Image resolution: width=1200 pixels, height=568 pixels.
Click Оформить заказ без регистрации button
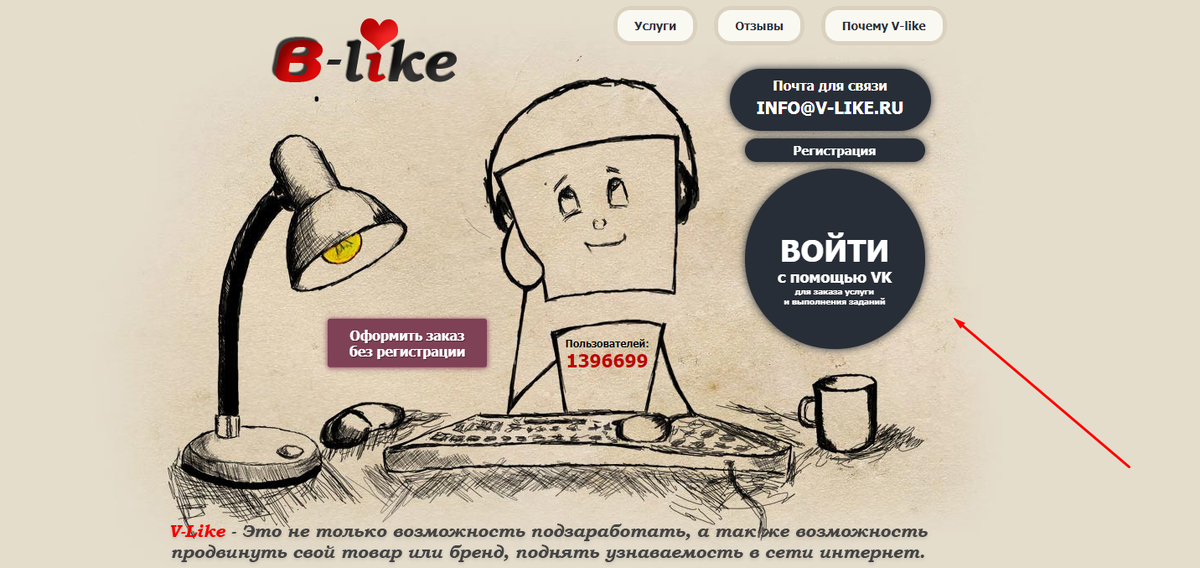(407, 343)
